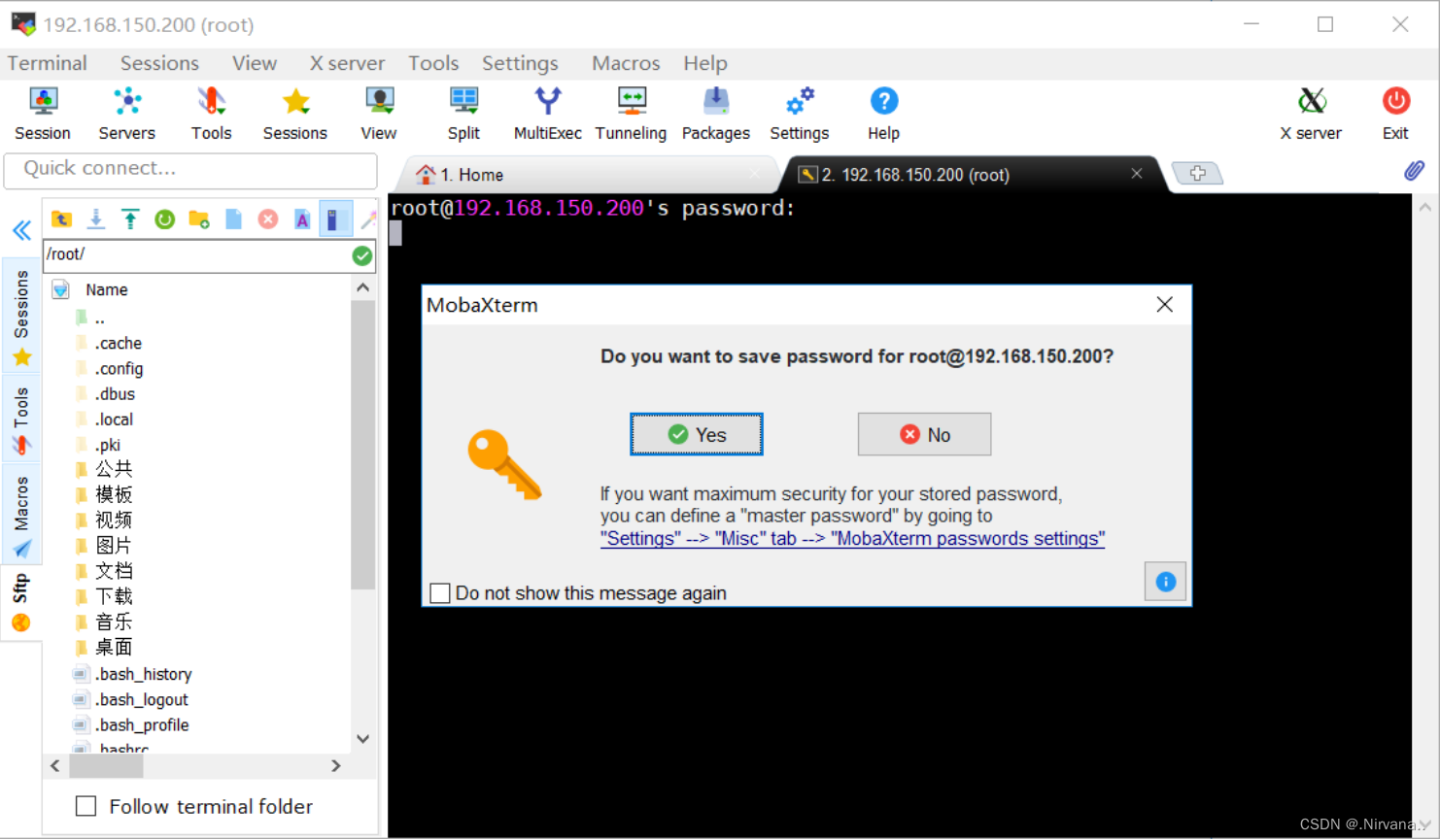Toggle the highlighted blue panel icon in SFTP toolbar
The width and height of the screenshot is (1440, 840).
(335, 219)
